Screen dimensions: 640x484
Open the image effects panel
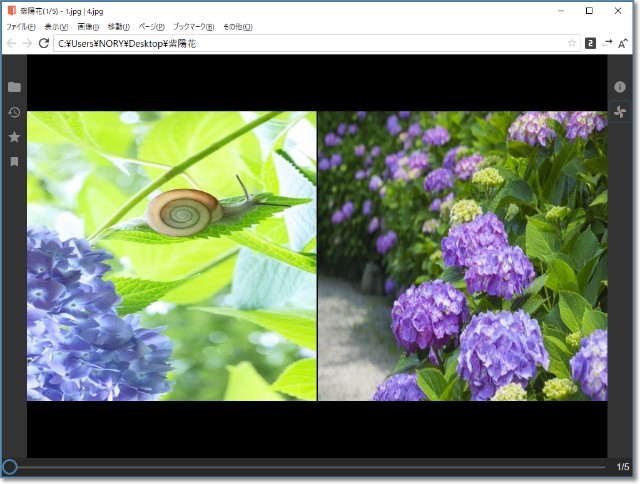pyautogui.click(x=620, y=112)
